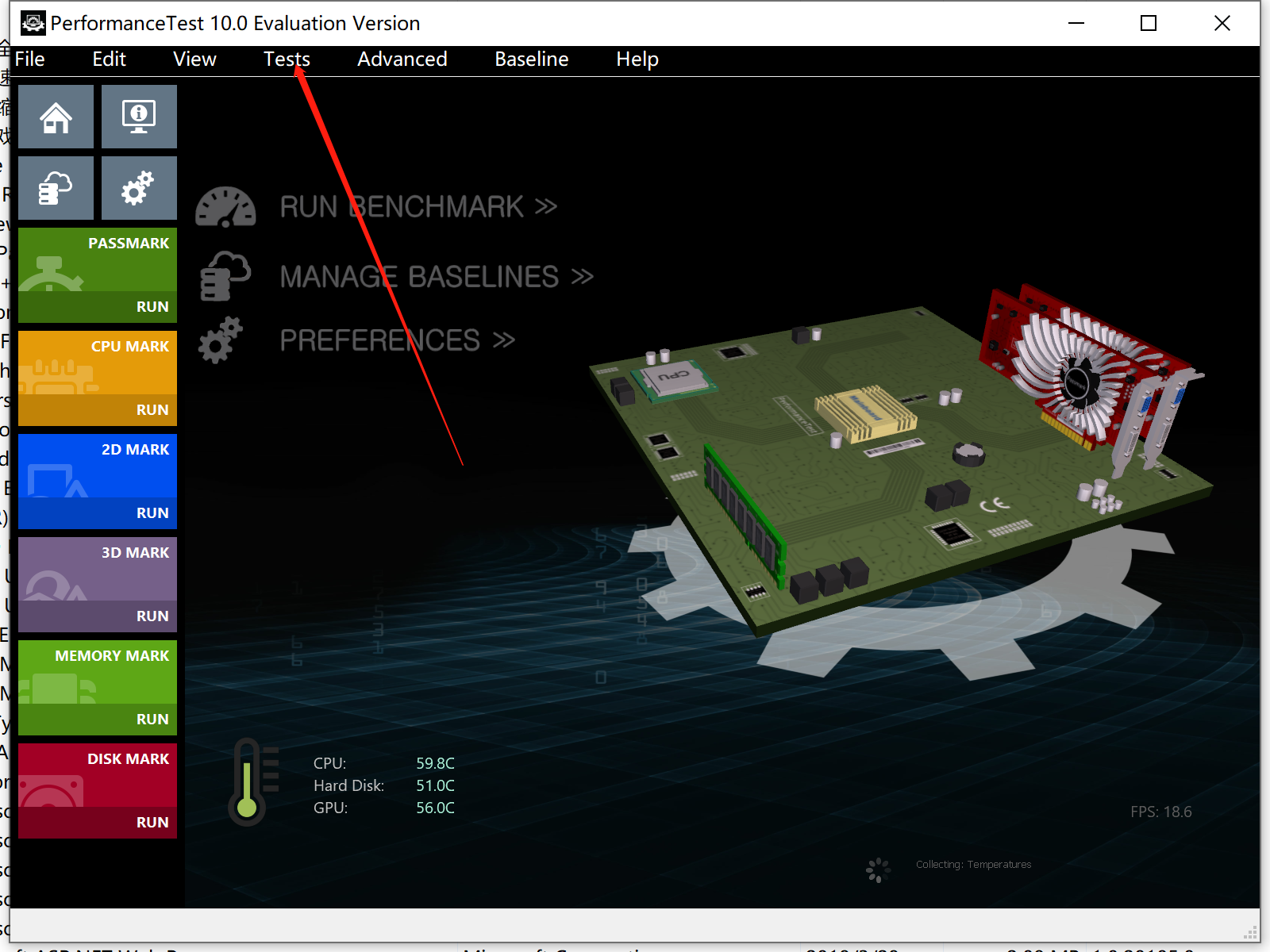Click the MANAGE BASELINES link
This screenshot has width=1270, height=952.
point(437,277)
